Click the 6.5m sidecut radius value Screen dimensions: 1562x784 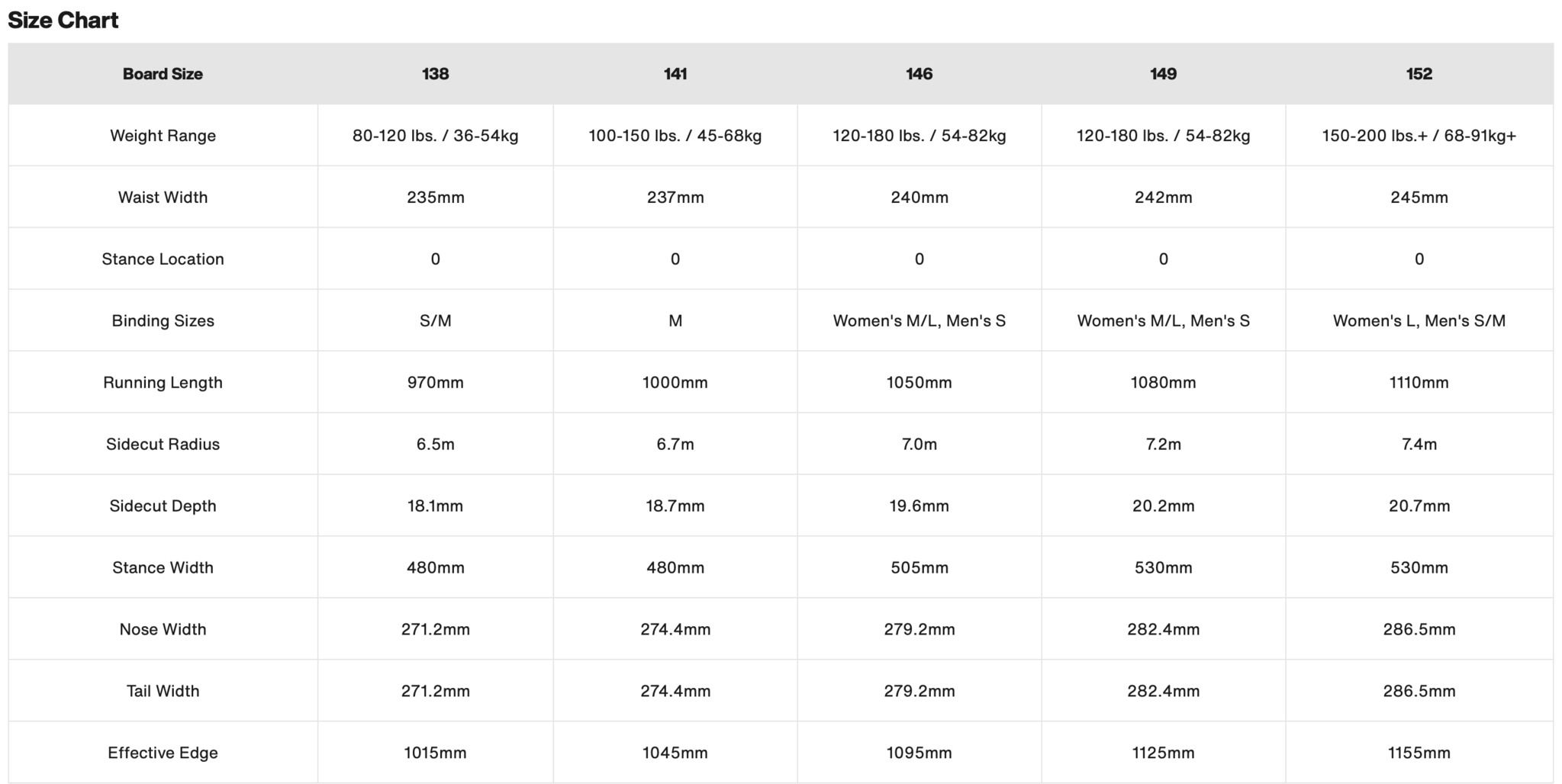pyautogui.click(x=435, y=445)
